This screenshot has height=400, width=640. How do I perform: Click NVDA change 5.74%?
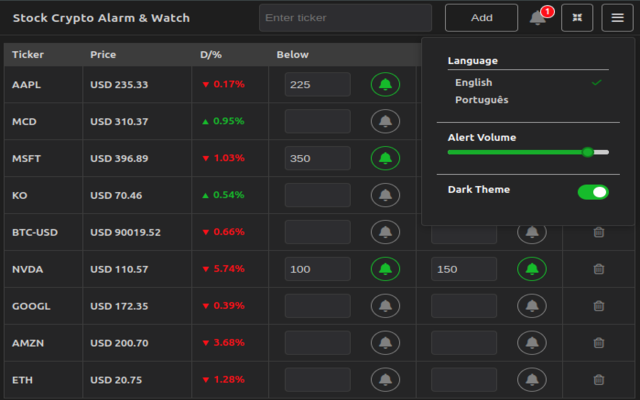coord(223,269)
